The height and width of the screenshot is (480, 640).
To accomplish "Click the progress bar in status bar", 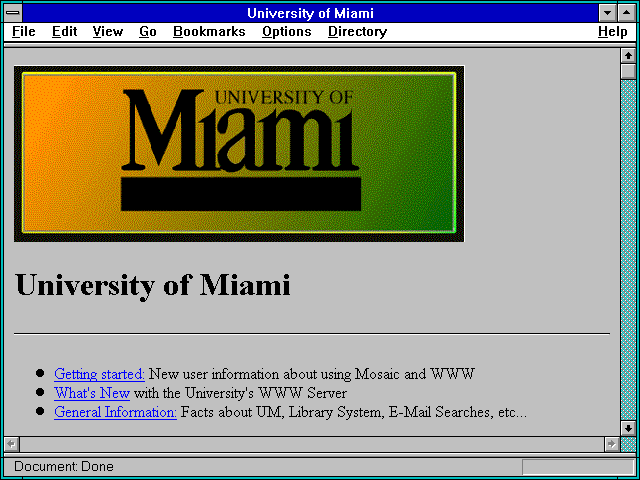I will pyautogui.click(x=578, y=467).
